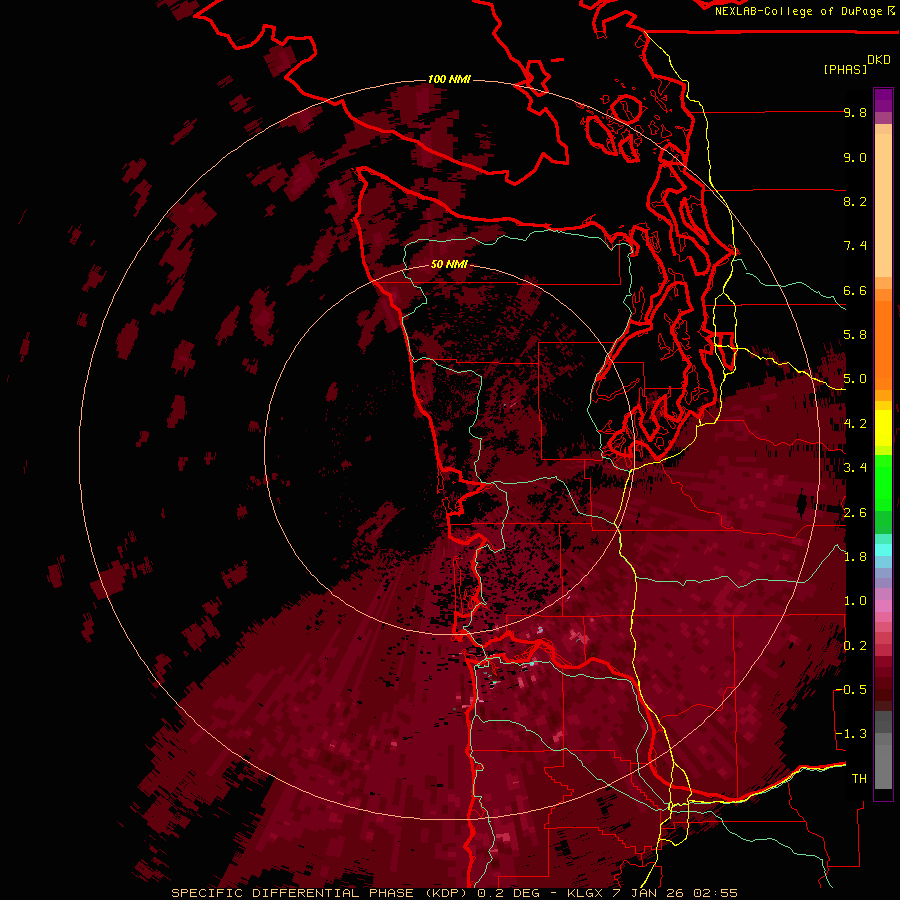Click the 0.2 scale value

click(855, 646)
